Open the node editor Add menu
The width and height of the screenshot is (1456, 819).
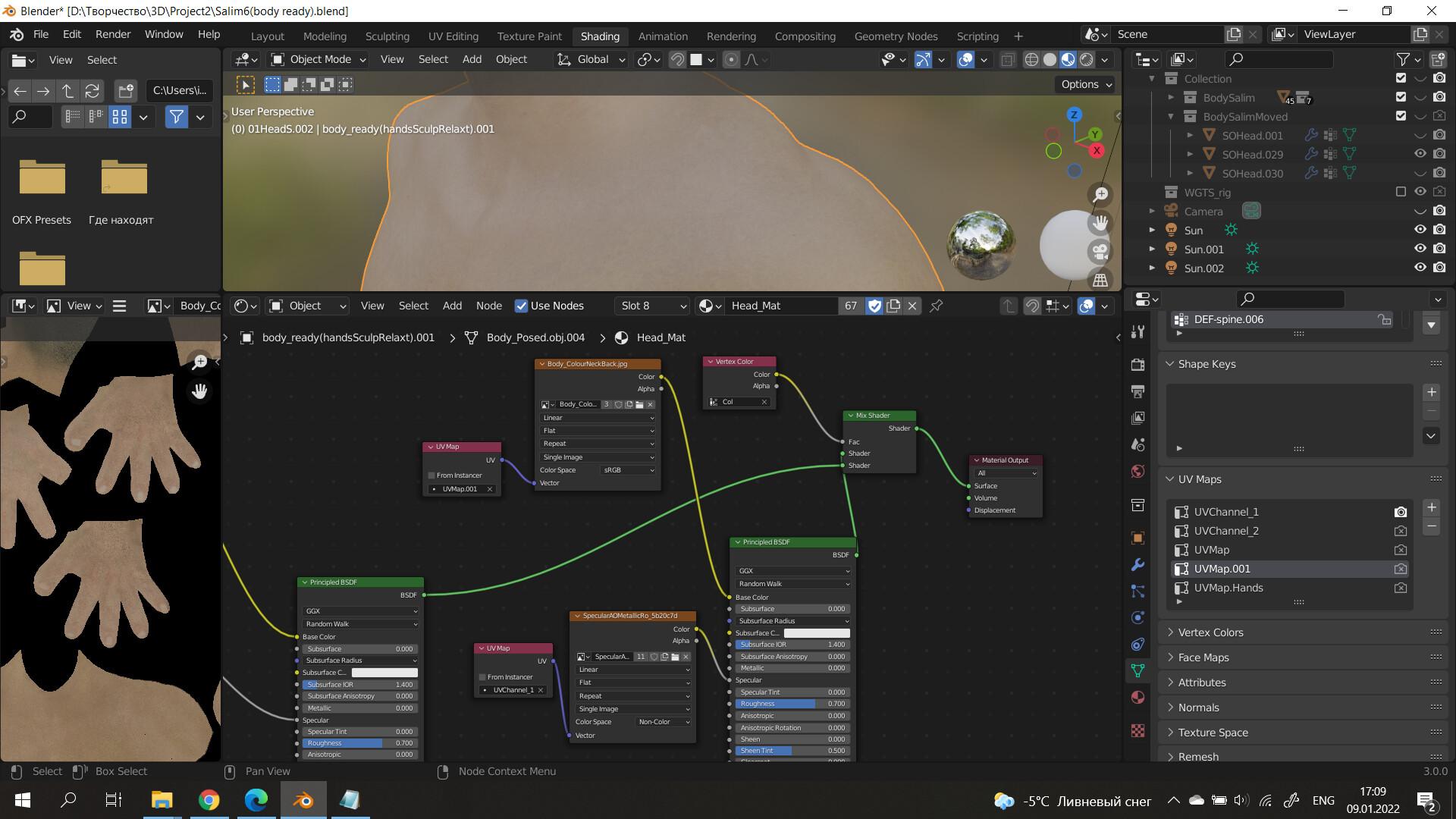point(452,306)
